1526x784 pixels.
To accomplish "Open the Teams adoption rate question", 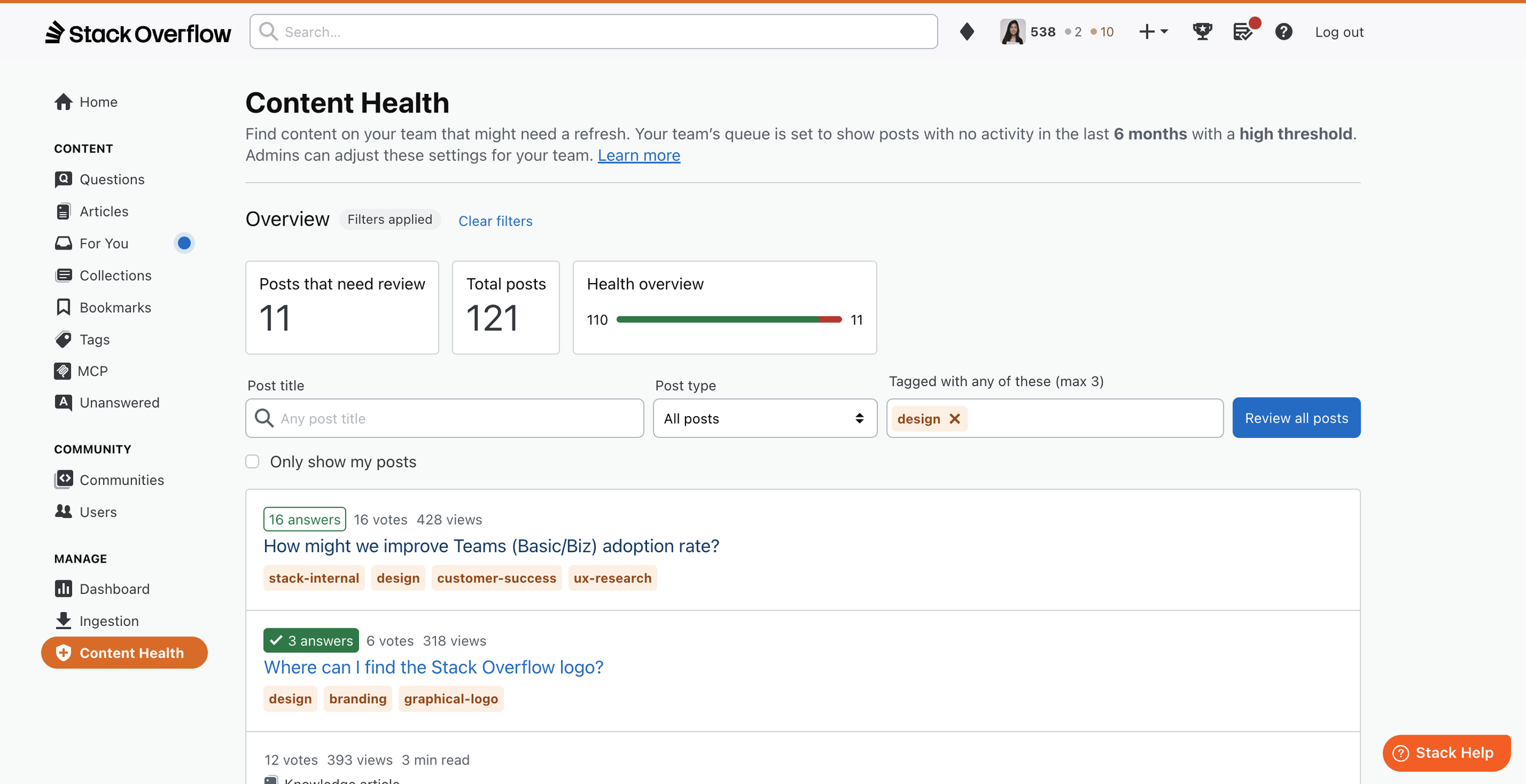I will tap(491, 546).
